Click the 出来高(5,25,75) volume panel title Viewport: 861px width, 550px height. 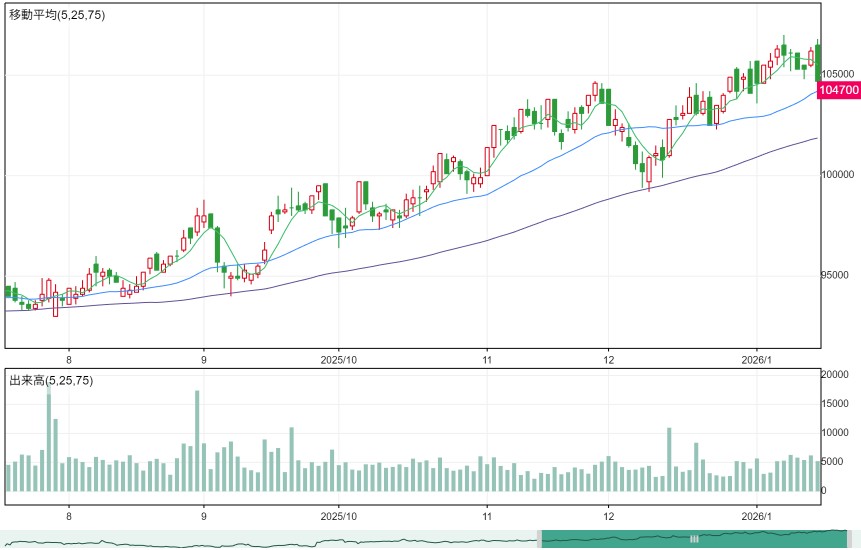[x=51, y=380]
